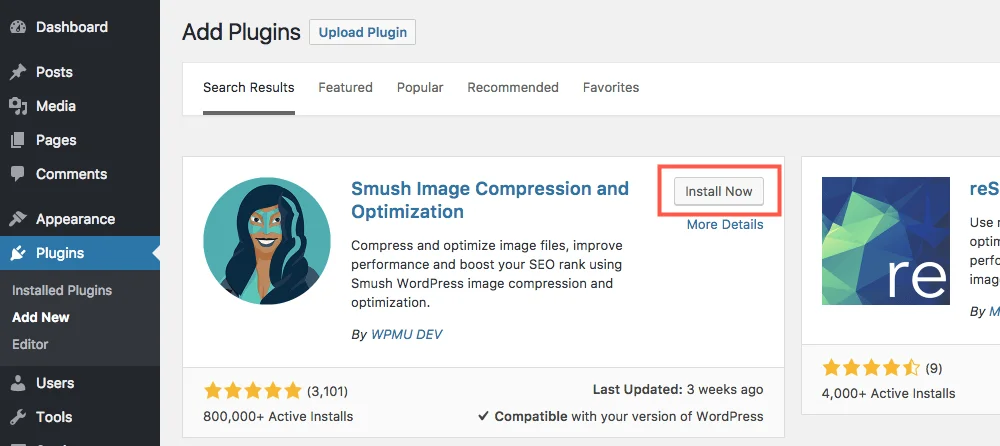Viewport: 1000px width, 446px height.
Task: Switch to the Recommended tab
Action: (x=513, y=87)
